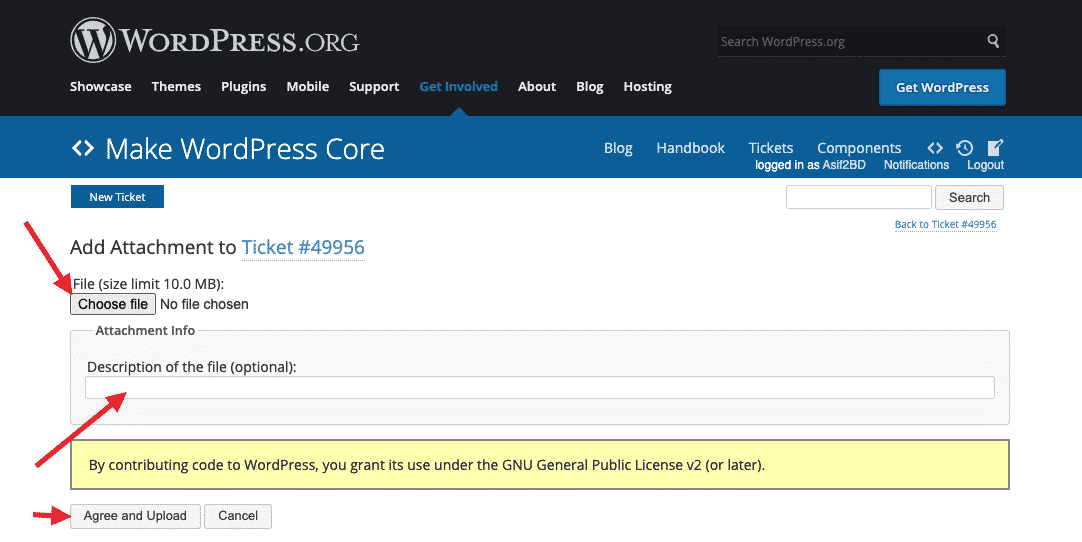Screen dimensions: 1082x542
Task: Open the Ticket #49956 heading link
Action: [x=303, y=247]
